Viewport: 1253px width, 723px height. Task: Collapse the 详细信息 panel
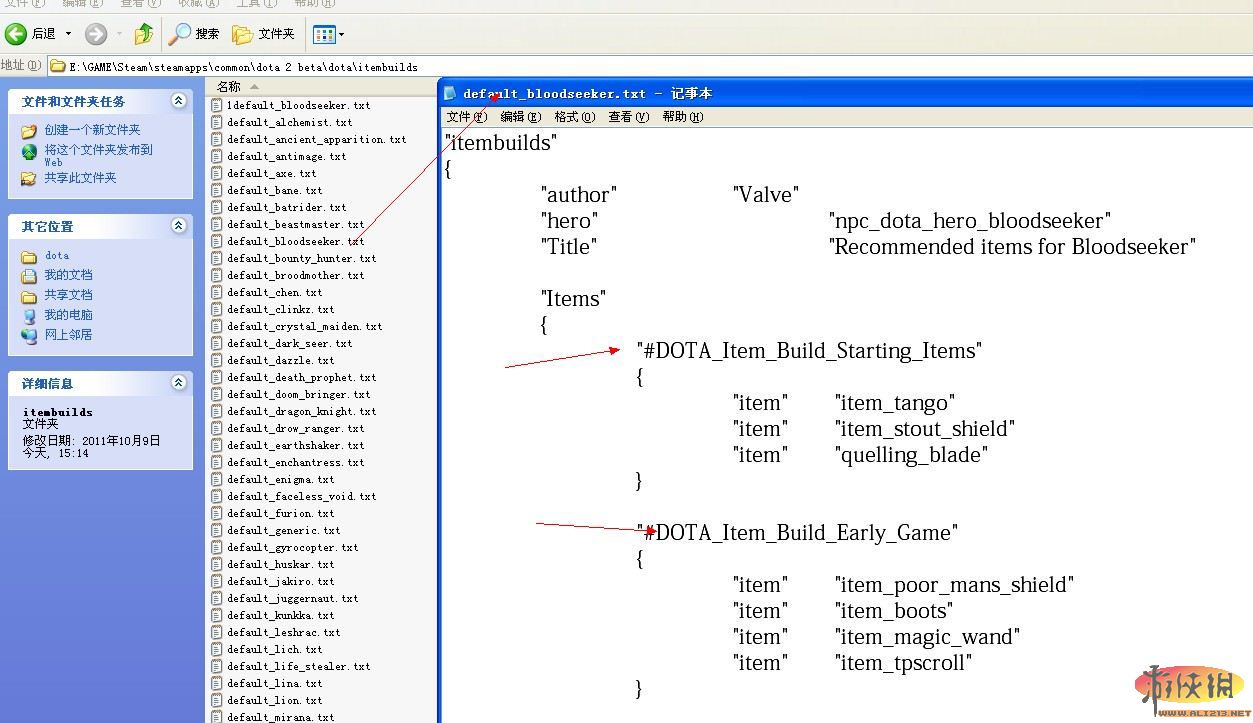pyautogui.click(x=178, y=383)
